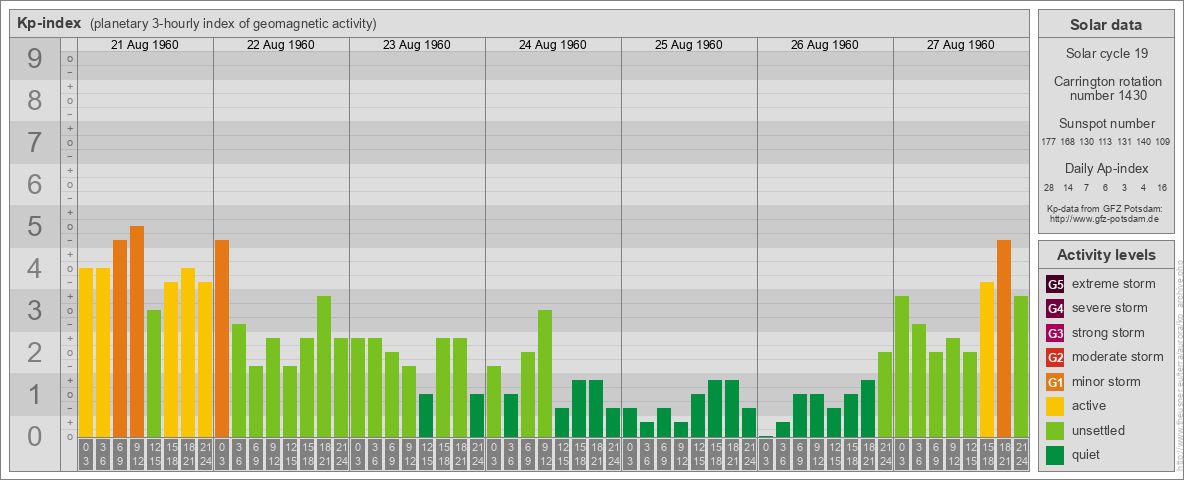Viewport: 1184px width, 480px height.
Task: Select the 'minor storm' legend label
Action: pyautogui.click(x=1106, y=381)
